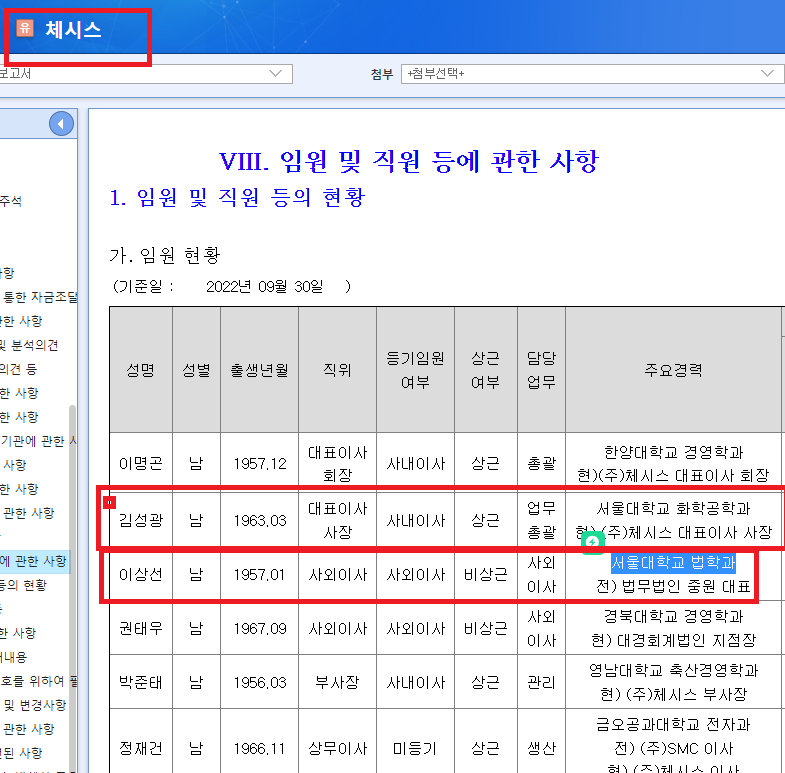This screenshot has height=773, width=785.
Task: Click career text '전) 법무법인 중원 대표'
Action: click(x=673, y=586)
